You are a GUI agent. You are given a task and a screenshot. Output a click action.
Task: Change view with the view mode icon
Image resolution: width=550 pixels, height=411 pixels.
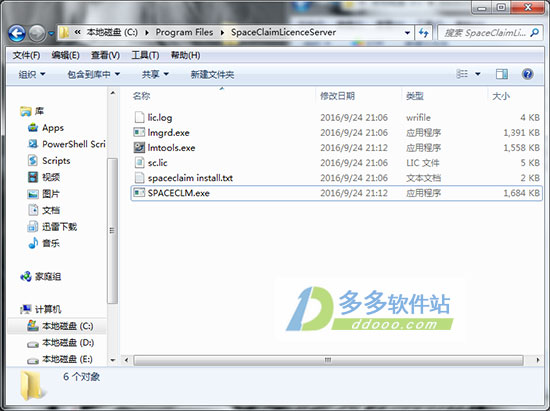462,74
